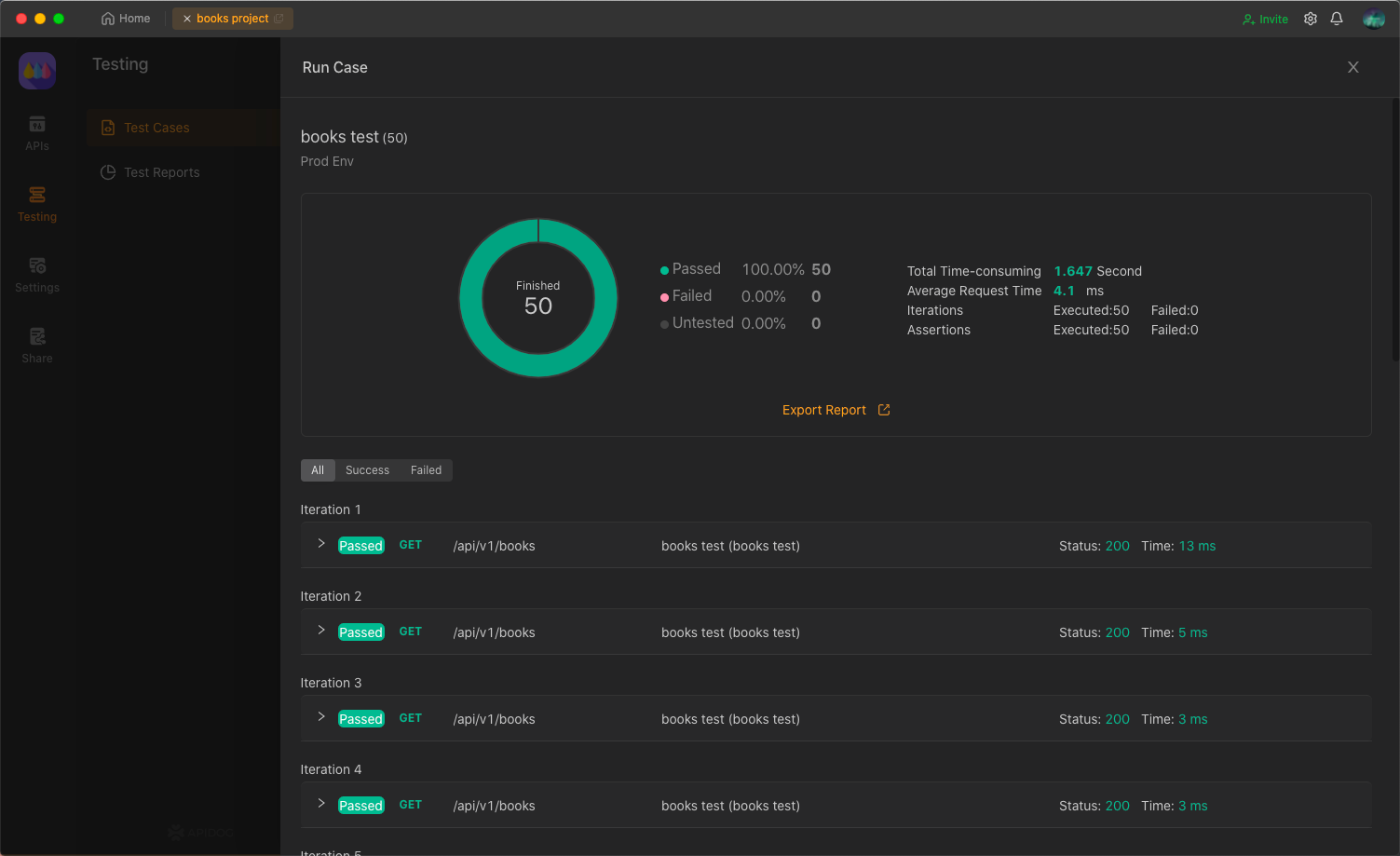
Task: Click the Export Report link
Action: [x=824, y=410]
